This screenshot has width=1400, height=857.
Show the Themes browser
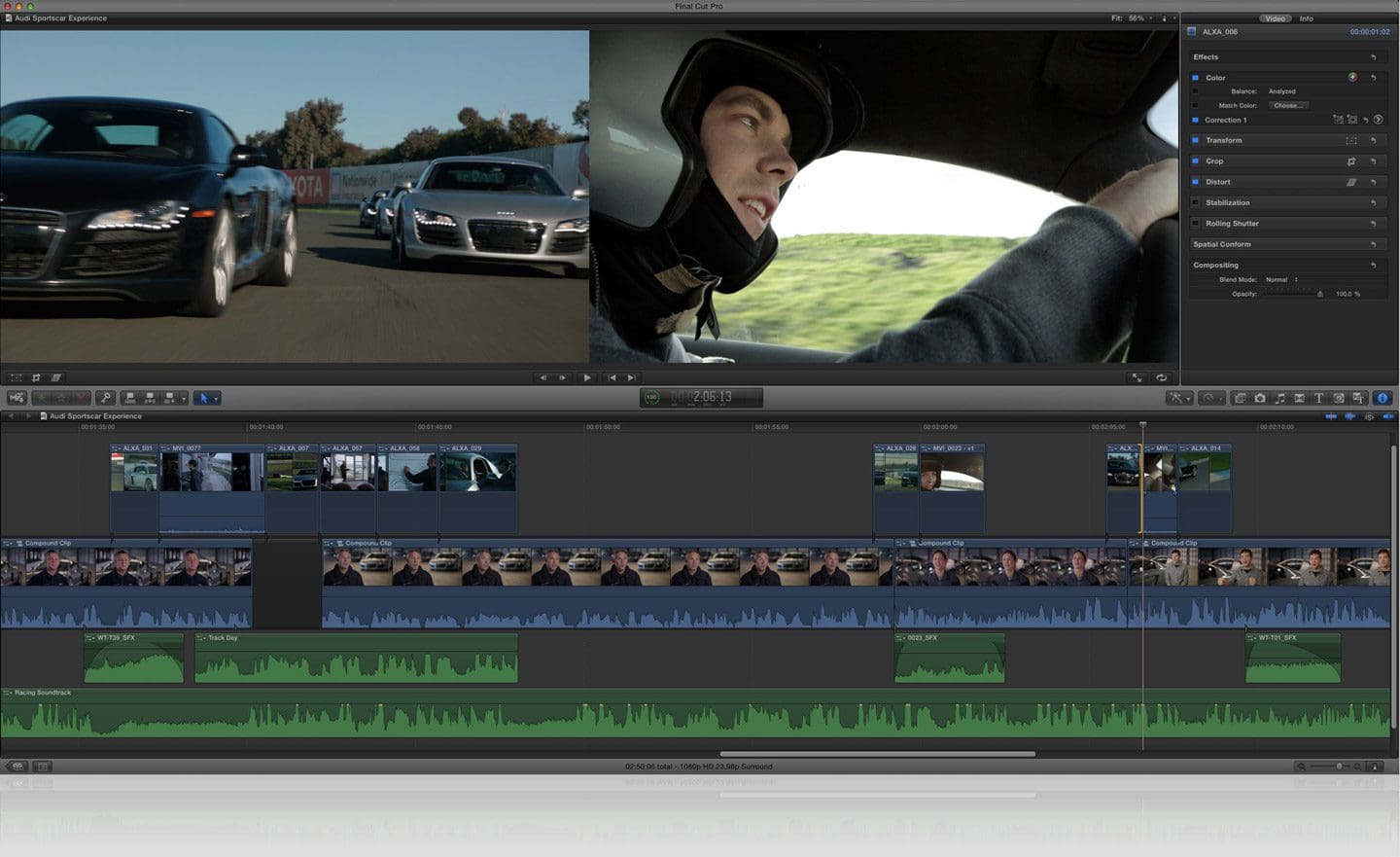pos(1358,398)
